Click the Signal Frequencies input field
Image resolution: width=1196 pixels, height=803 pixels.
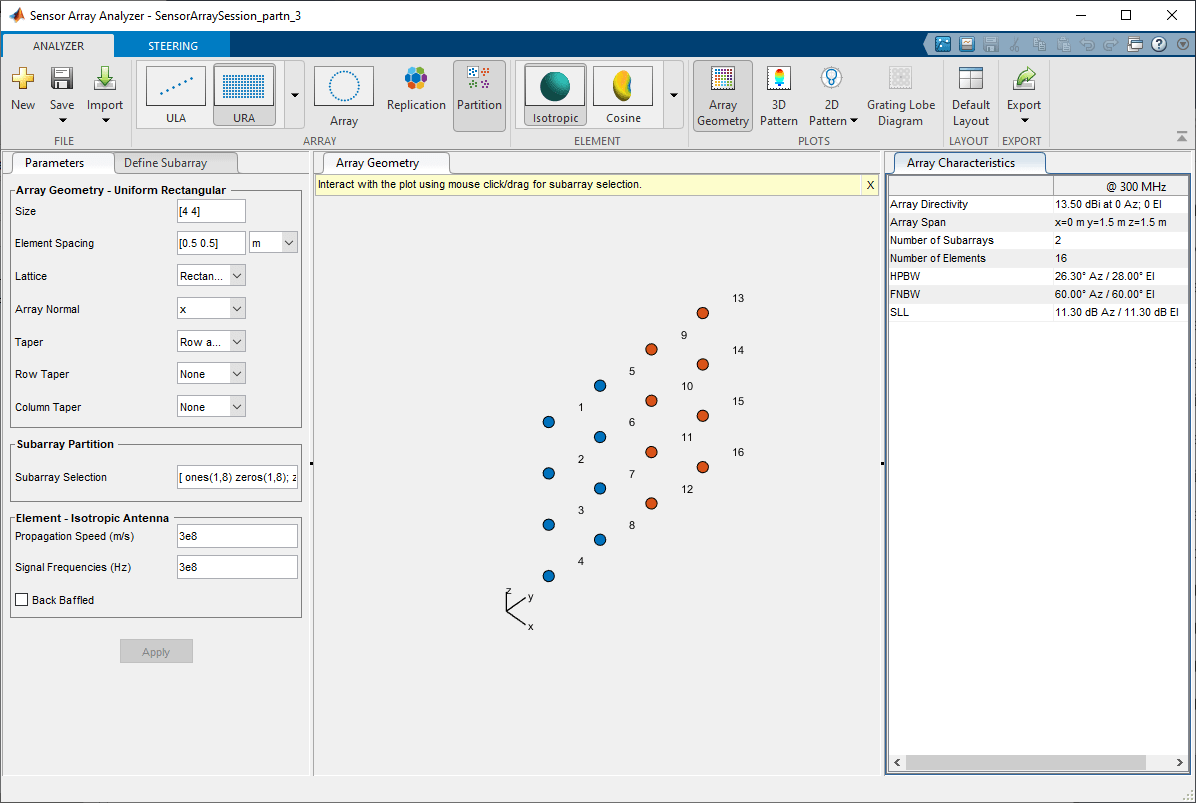[x=237, y=567]
